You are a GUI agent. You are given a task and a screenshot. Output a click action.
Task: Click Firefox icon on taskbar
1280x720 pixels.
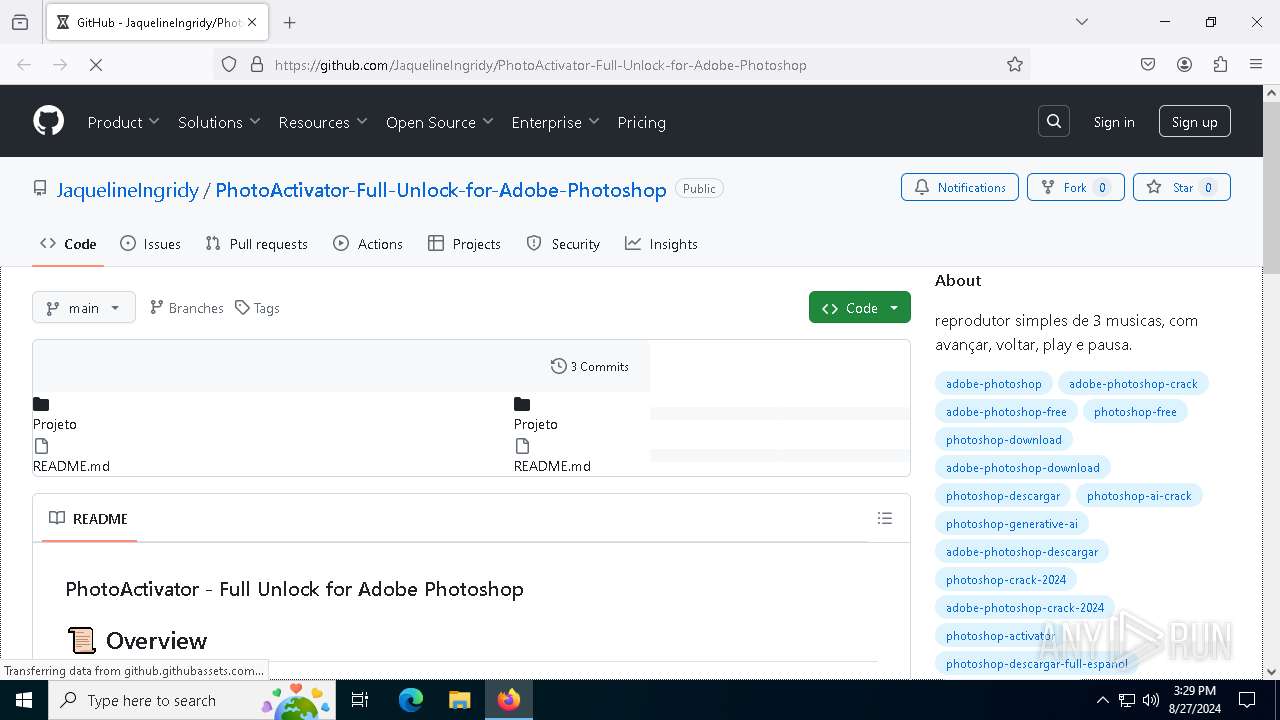pyautogui.click(x=508, y=700)
